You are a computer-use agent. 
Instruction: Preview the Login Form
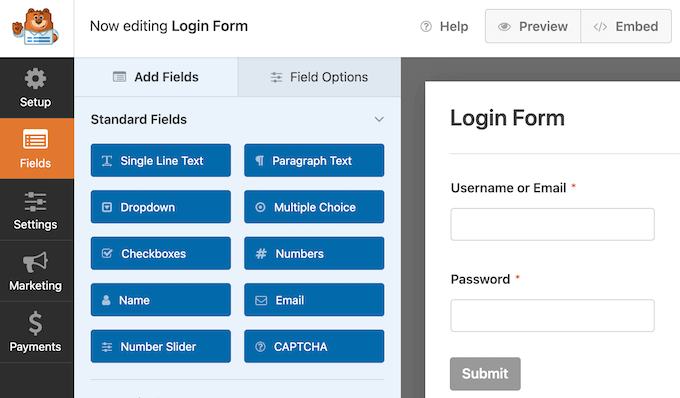(x=533, y=26)
